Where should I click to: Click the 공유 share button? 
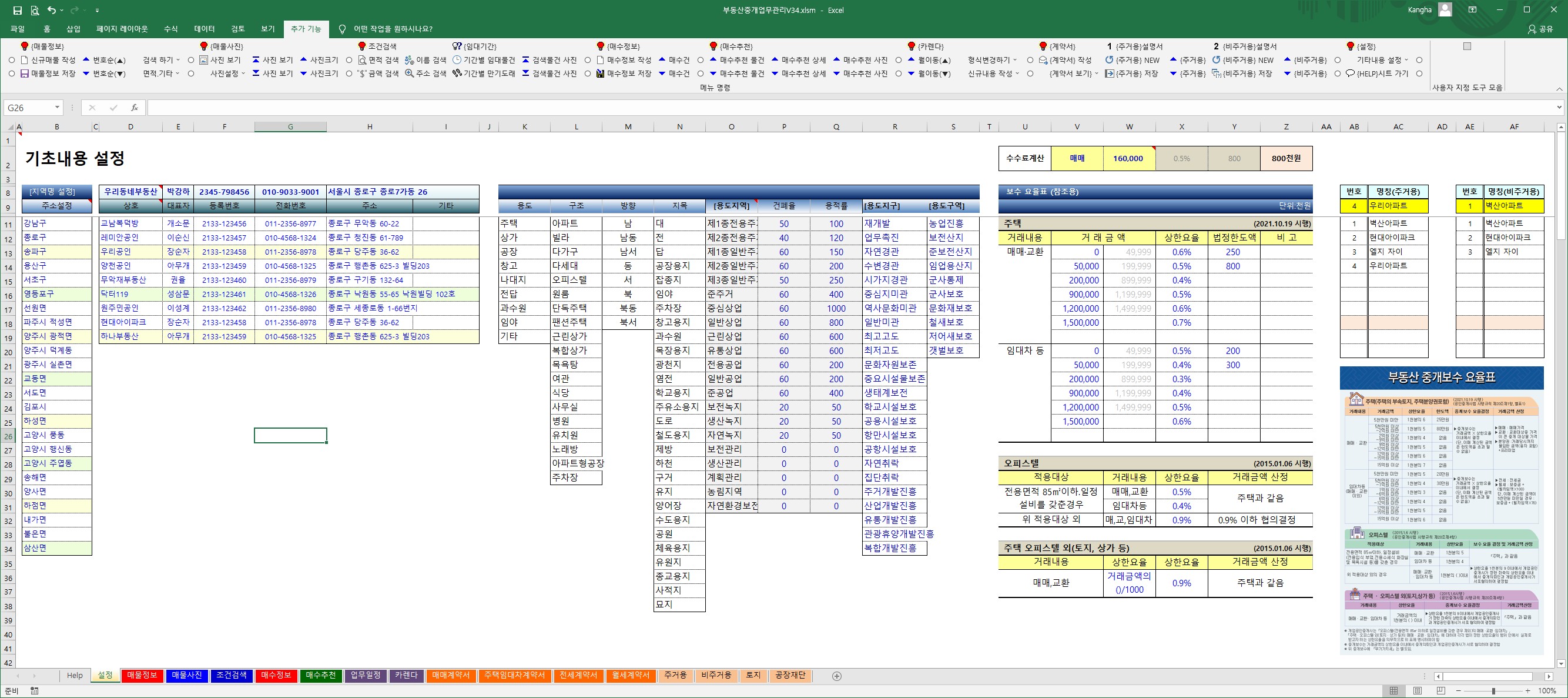click(1540, 29)
